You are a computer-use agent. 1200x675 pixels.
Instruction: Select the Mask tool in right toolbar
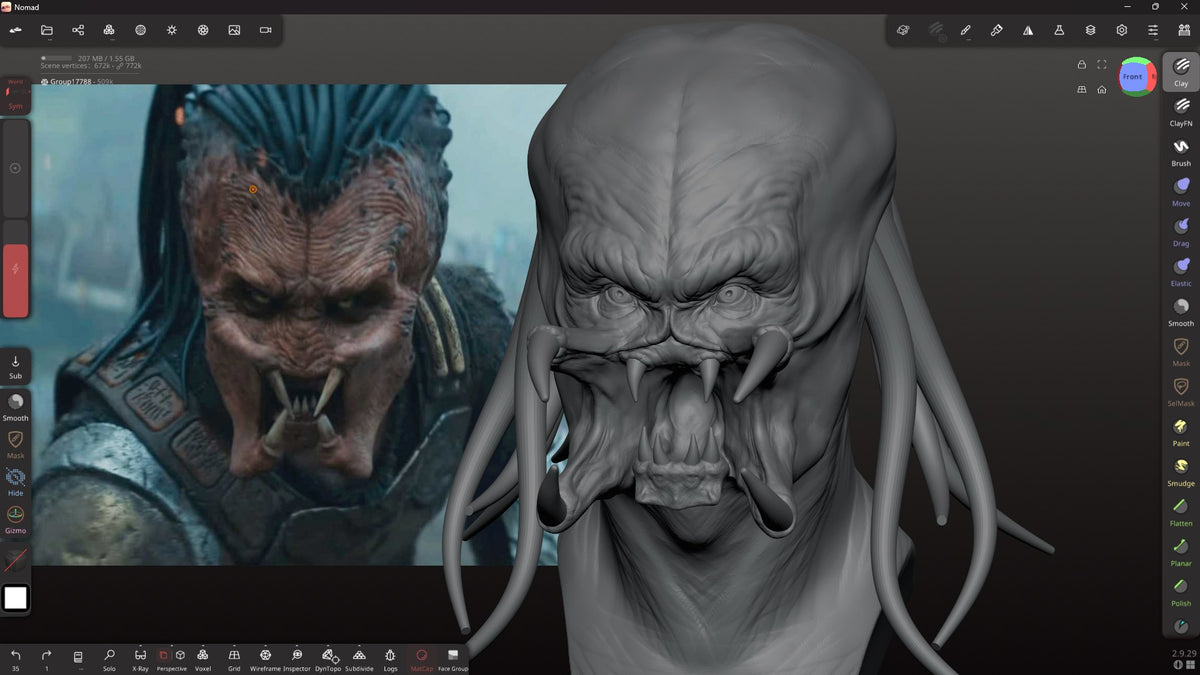click(1181, 351)
